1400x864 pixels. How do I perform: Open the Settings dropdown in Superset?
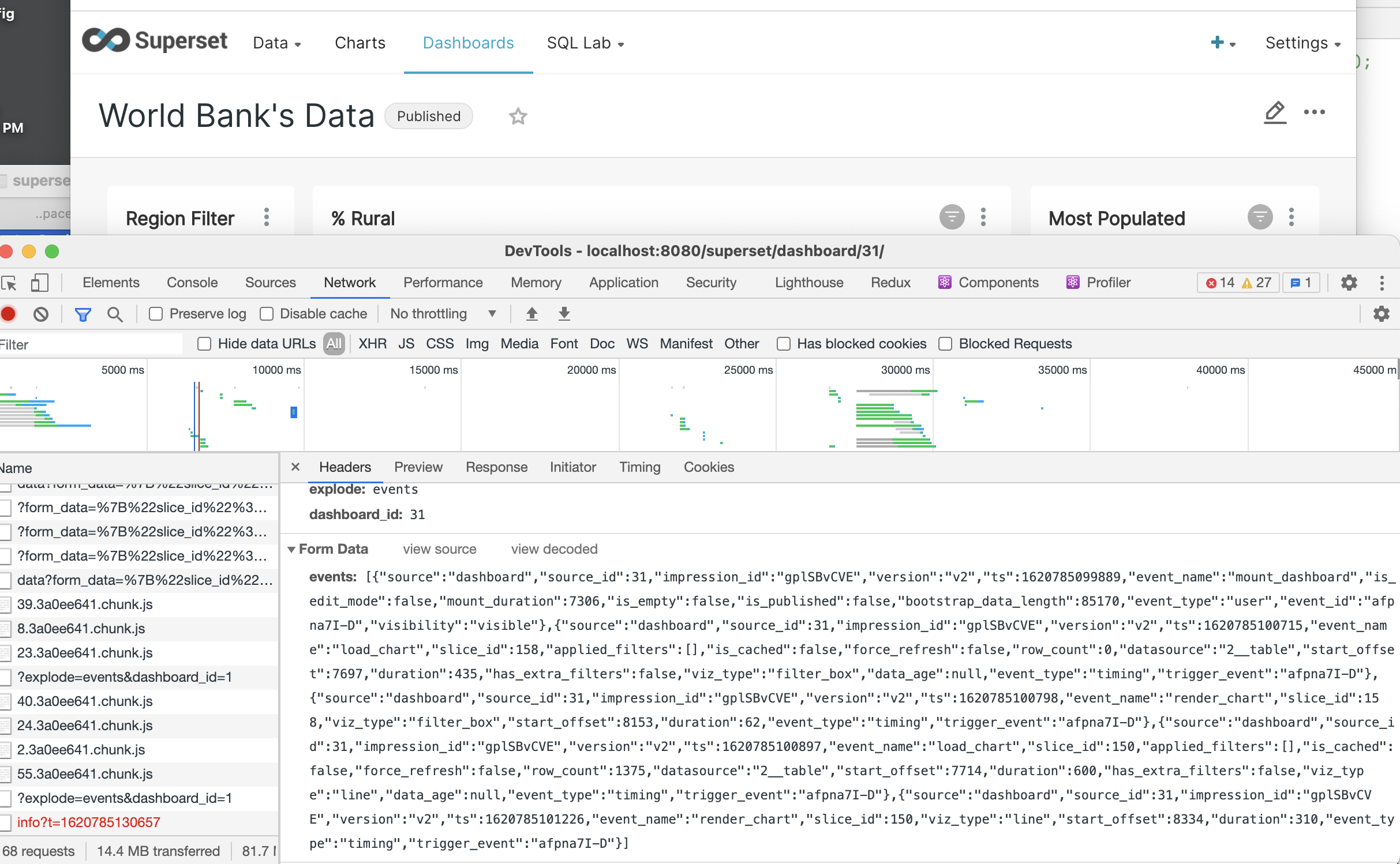click(x=1302, y=43)
